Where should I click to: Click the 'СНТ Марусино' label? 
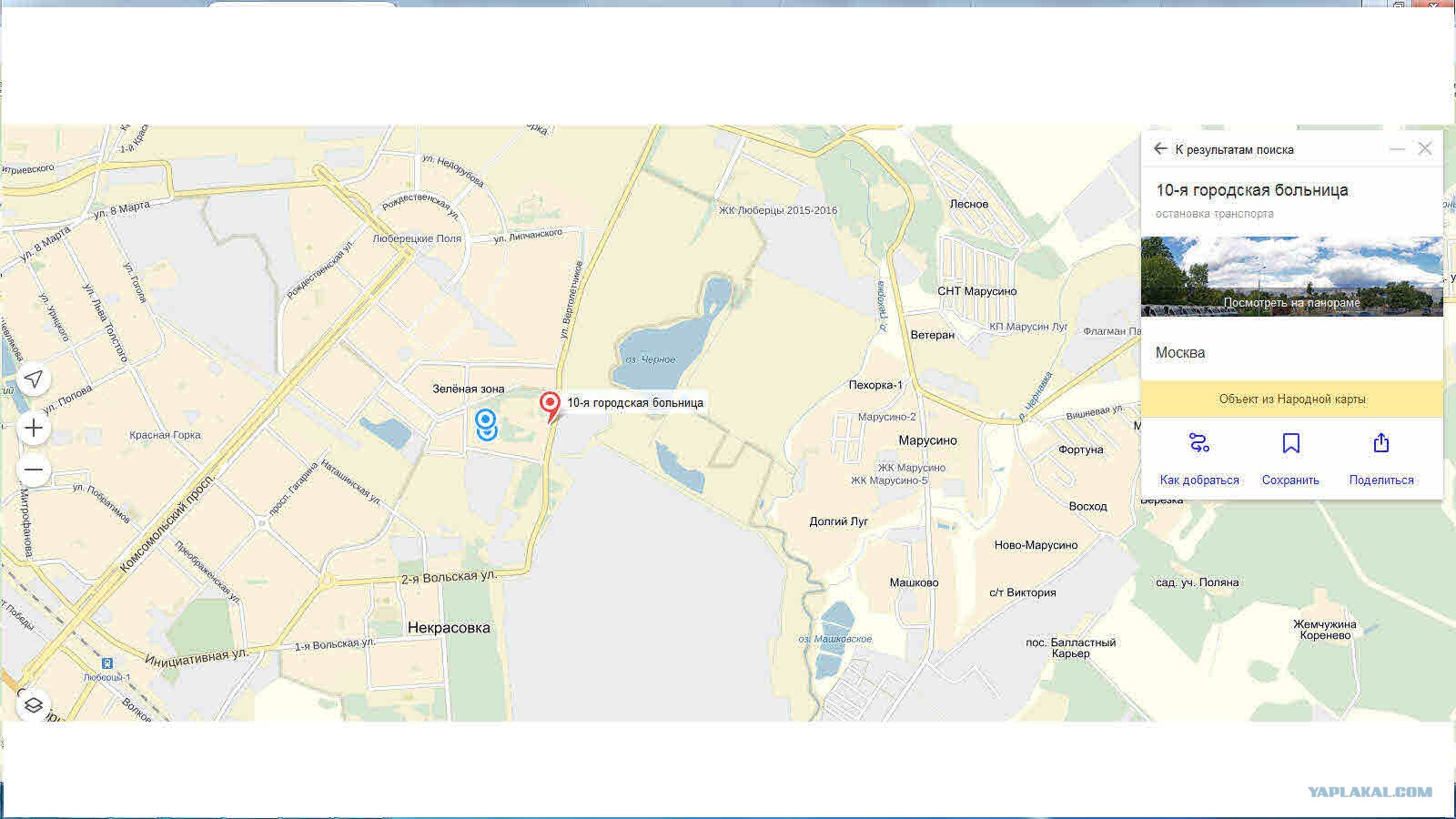click(977, 291)
